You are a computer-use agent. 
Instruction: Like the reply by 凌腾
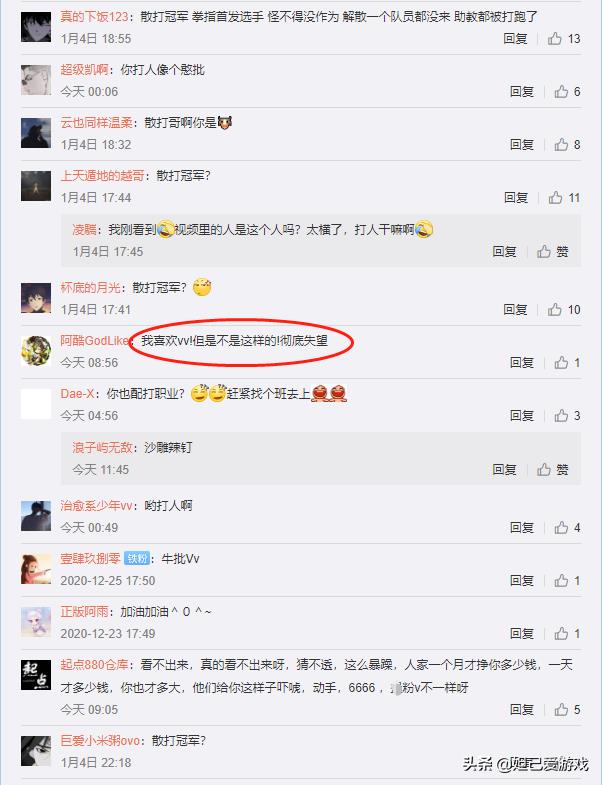pos(553,251)
